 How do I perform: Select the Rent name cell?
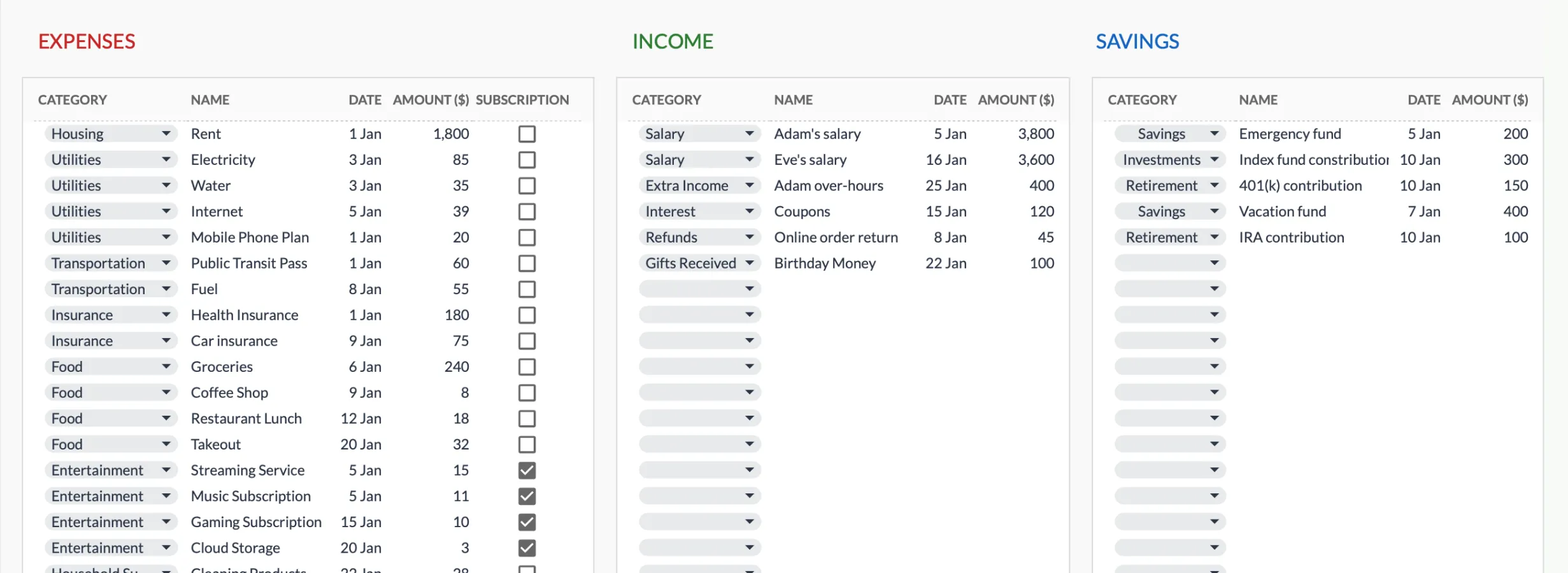click(206, 134)
